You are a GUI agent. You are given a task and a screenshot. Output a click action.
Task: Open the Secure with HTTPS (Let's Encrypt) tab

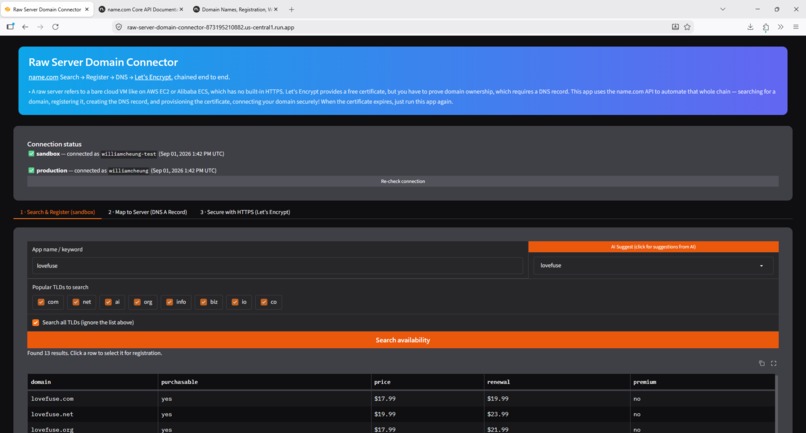click(x=245, y=212)
